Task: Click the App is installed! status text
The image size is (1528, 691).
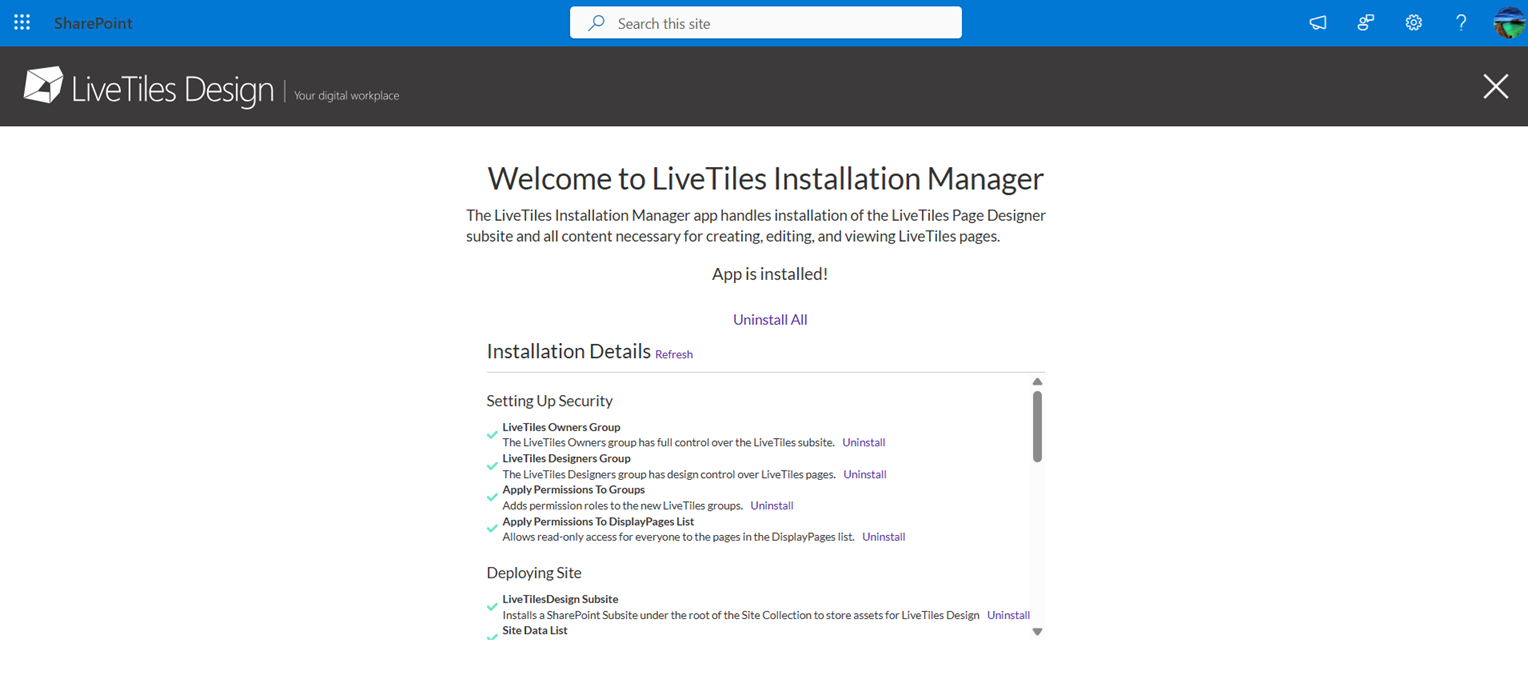Action: tap(770, 274)
